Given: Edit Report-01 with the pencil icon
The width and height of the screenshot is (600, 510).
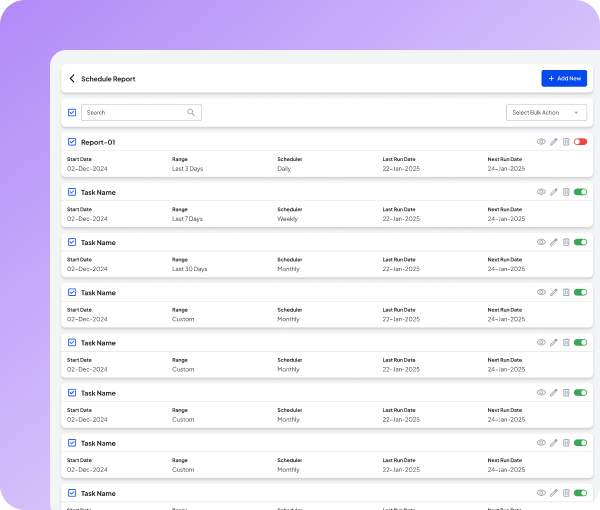Looking at the screenshot, I should [x=554, y=142].
